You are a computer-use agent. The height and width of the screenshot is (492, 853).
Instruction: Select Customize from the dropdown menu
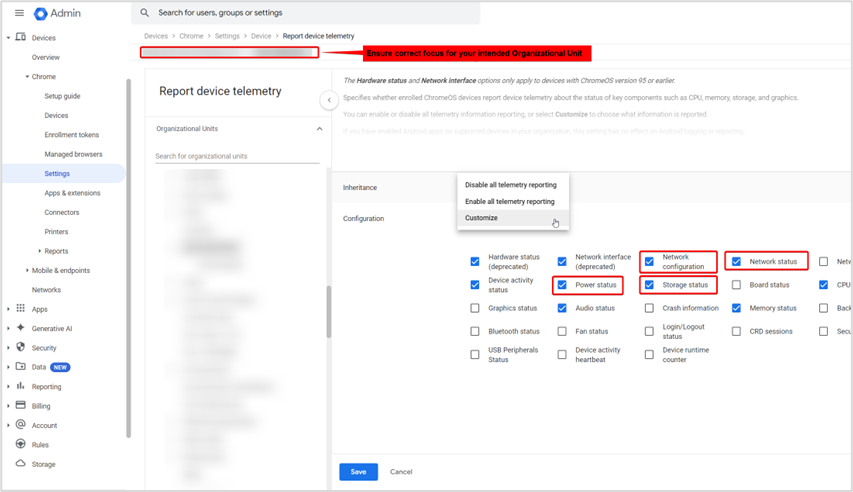[481, 218]
